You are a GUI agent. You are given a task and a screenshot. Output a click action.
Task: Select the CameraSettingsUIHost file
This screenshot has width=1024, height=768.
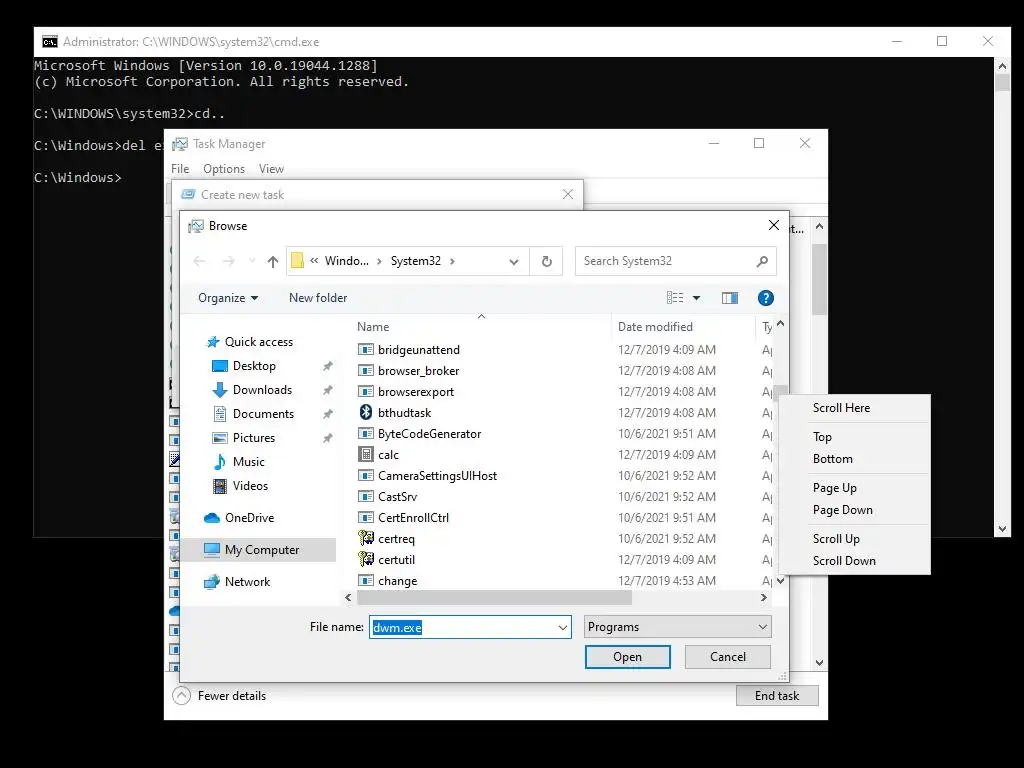tap(437, 475)
